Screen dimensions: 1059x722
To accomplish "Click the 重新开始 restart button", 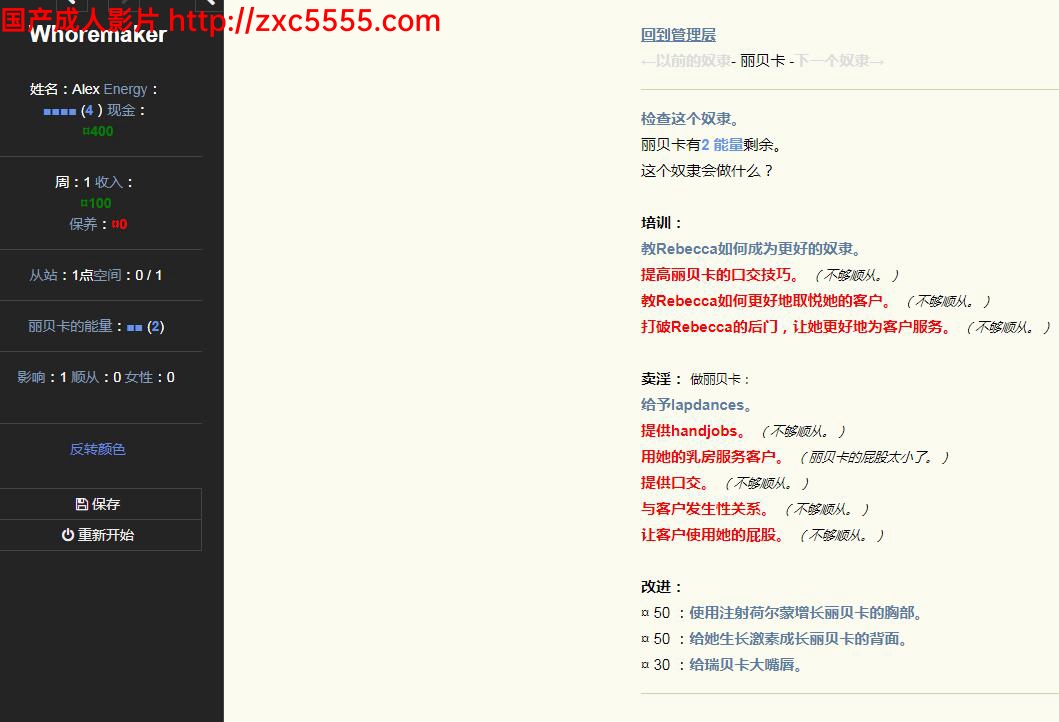I will tap(100, 535).
